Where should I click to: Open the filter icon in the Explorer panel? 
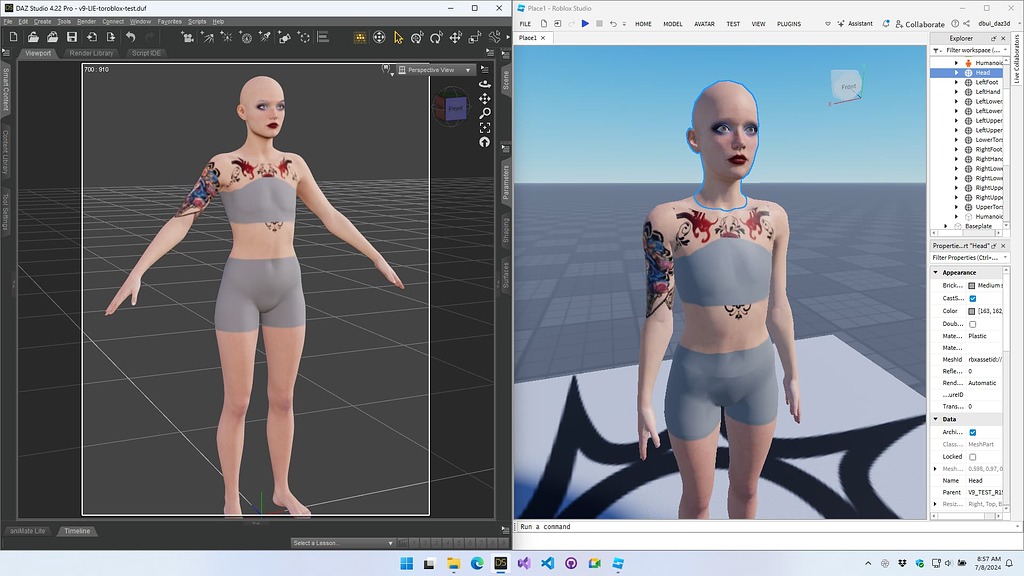point(936,49)
